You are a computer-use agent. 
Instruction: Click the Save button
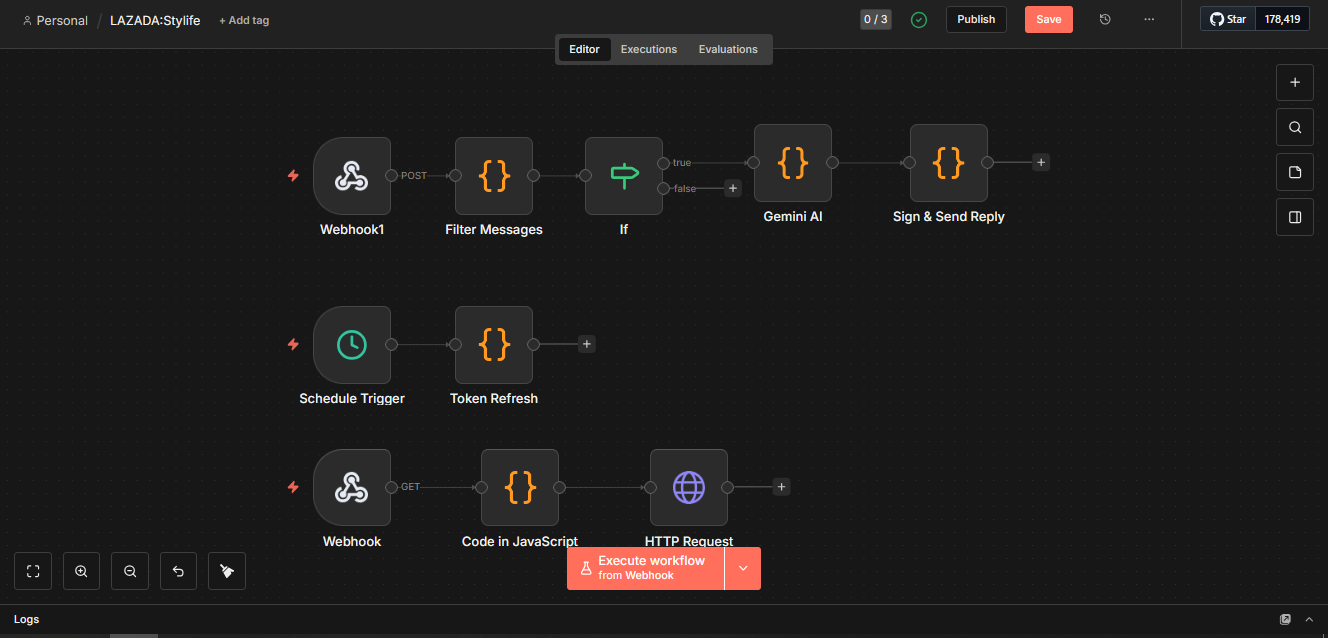[x=1049, y=20]
